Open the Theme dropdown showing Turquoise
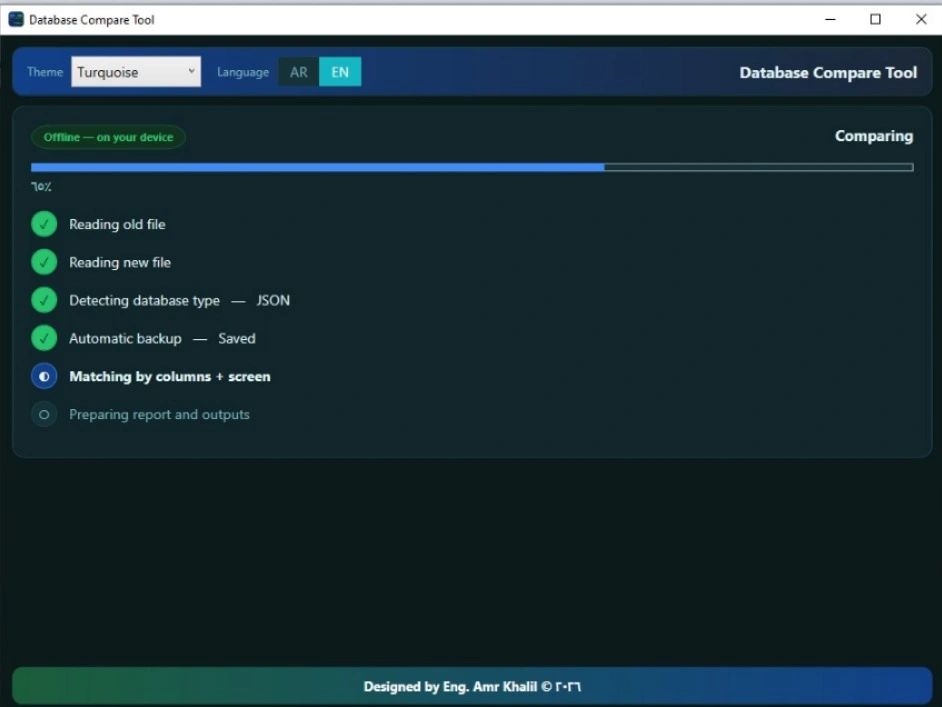The image size is (942, 707). point(136,72)
